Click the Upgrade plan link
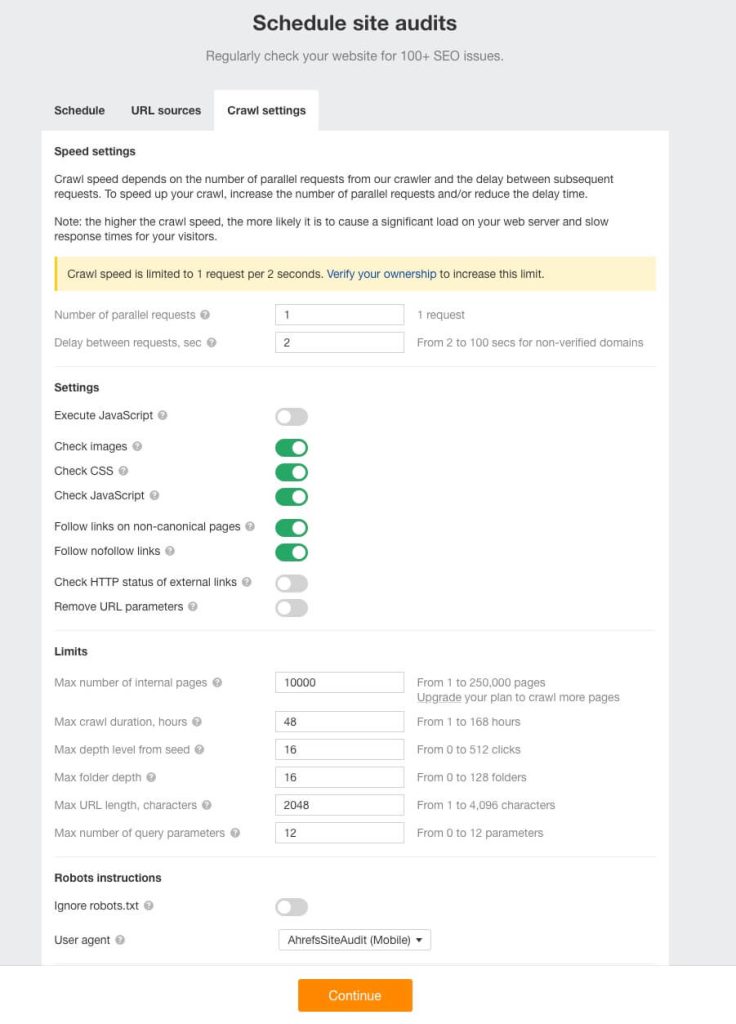The width and height of the screenshot is (736, 1024). [439, 697]
